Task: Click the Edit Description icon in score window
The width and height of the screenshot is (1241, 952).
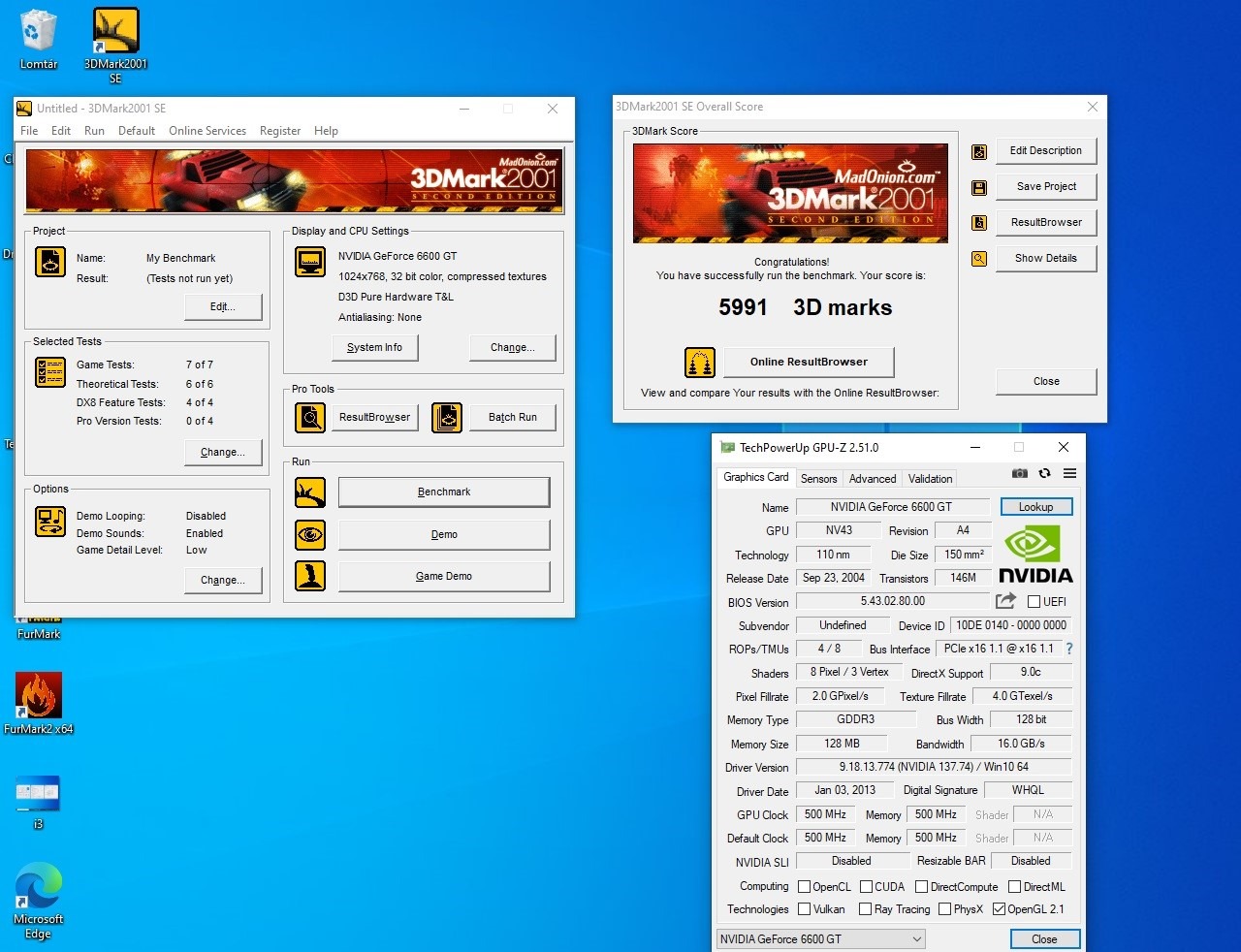Action: [979, 151]
